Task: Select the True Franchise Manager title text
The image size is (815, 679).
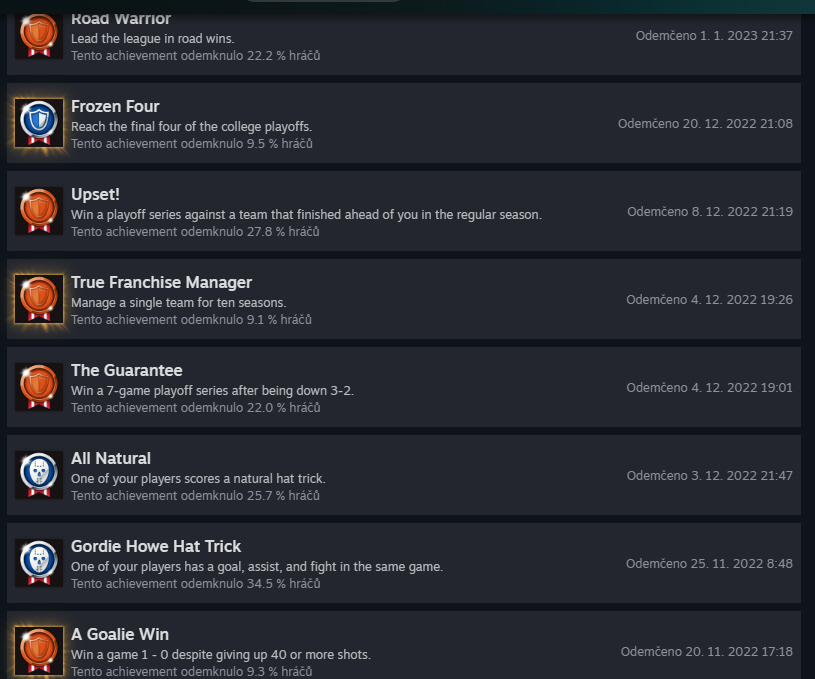Action: point(161,282)
